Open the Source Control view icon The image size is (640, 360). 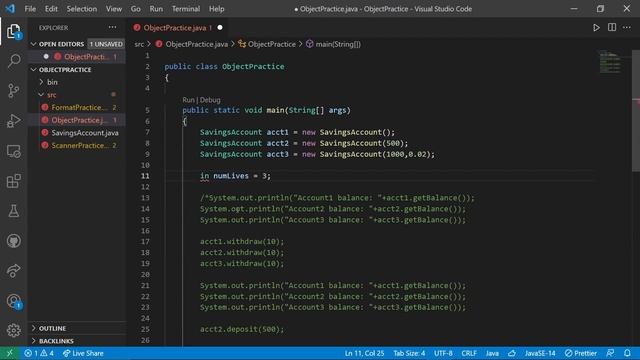point(13,91)
